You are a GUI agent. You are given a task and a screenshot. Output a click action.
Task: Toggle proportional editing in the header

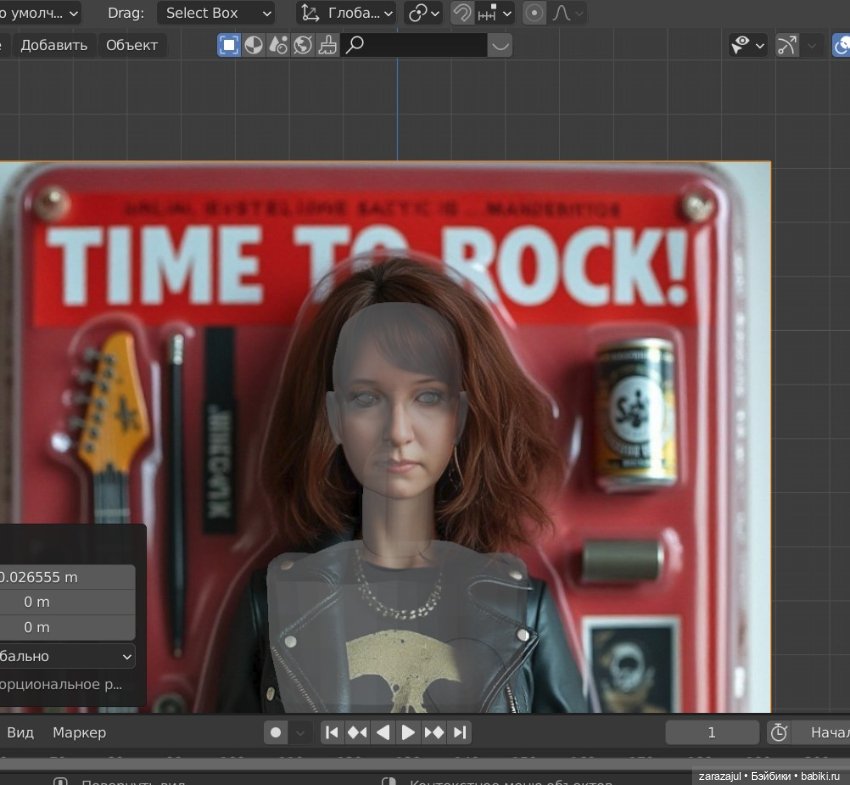pos(535,13)
